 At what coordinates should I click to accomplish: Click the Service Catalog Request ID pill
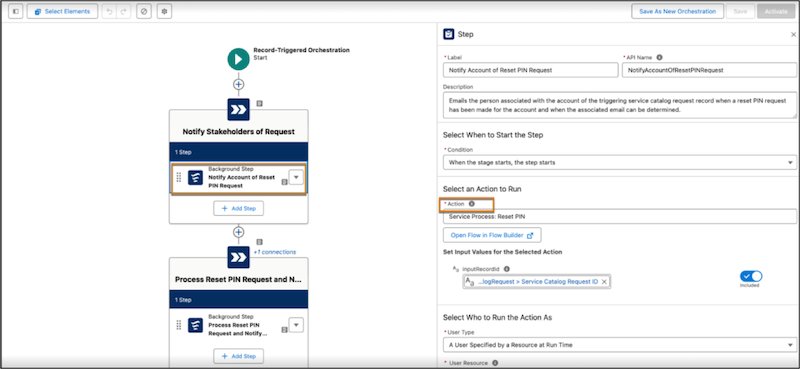tap(537, 282)
